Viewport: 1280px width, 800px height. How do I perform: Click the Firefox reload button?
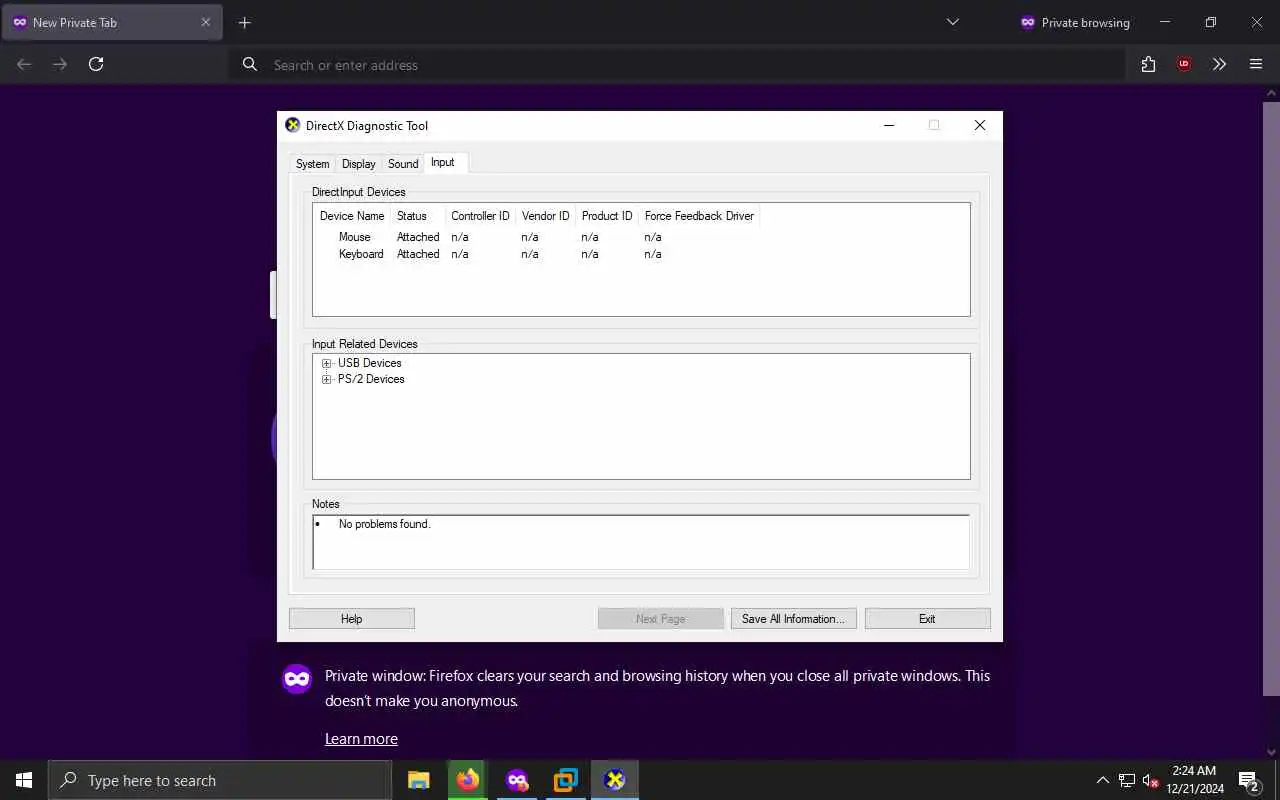coord(96,64)
